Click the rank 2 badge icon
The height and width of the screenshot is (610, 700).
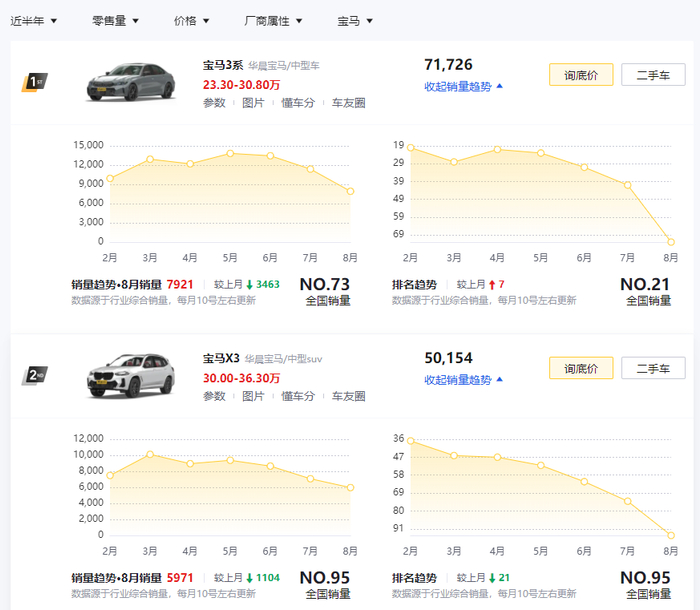coord(36,376)
